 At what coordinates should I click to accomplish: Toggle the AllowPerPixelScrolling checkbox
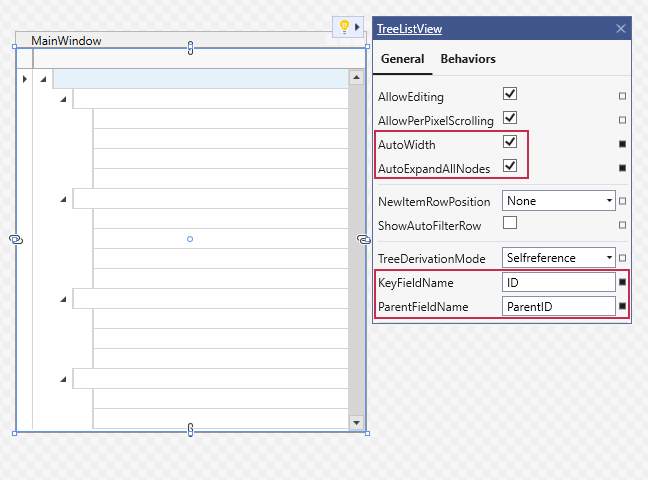(510, 118)
